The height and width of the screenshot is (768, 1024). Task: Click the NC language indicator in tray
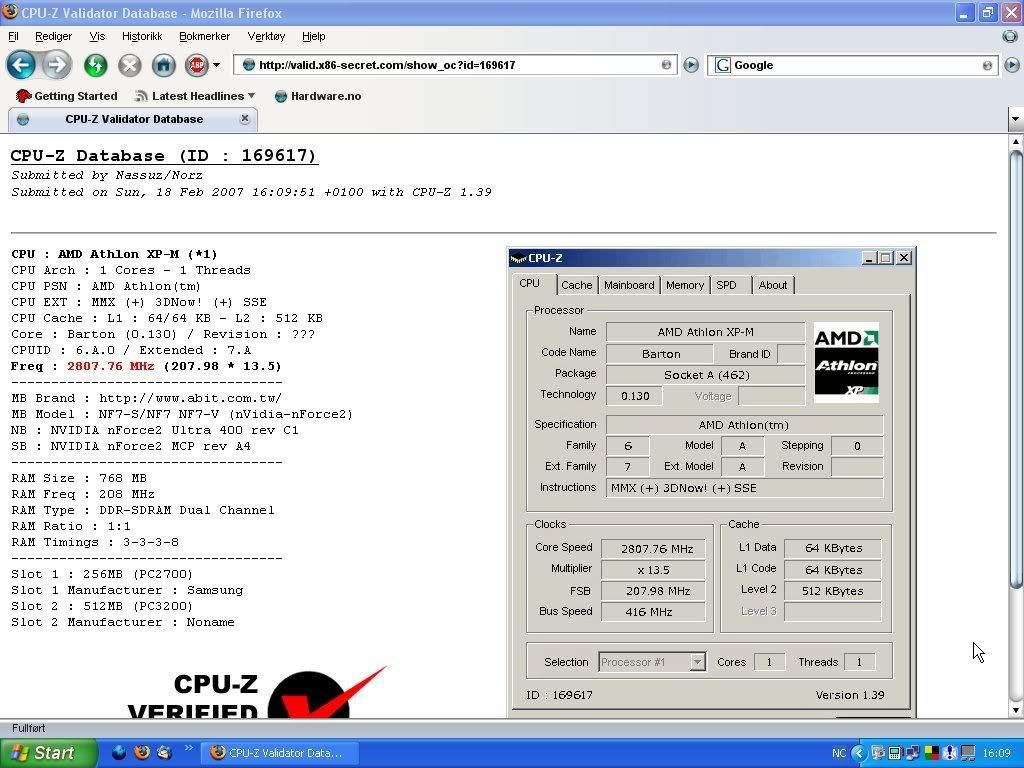pyautogui.click(x=839, y=754)
